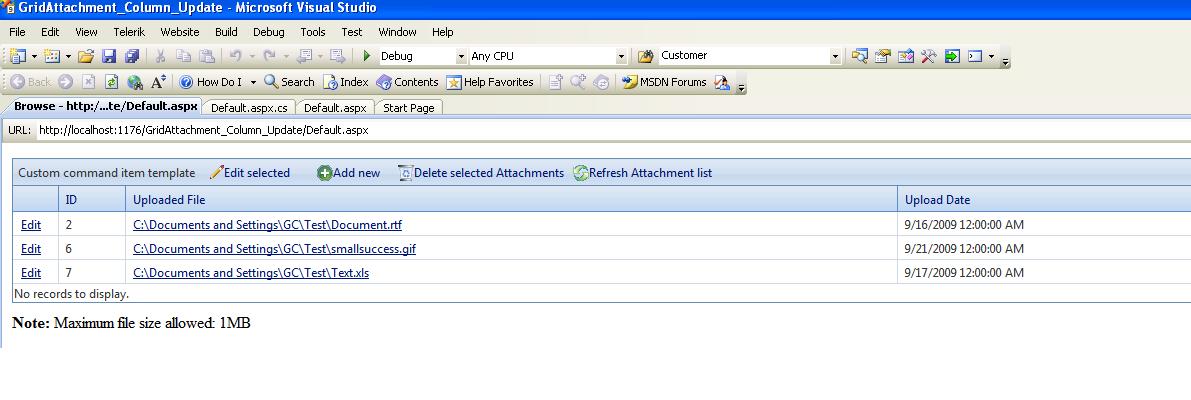Image resolution: width=1191 pixels, height=400 pixels.
Task: Click the Find in Files binoculars-folder icon
Action: 645,56
